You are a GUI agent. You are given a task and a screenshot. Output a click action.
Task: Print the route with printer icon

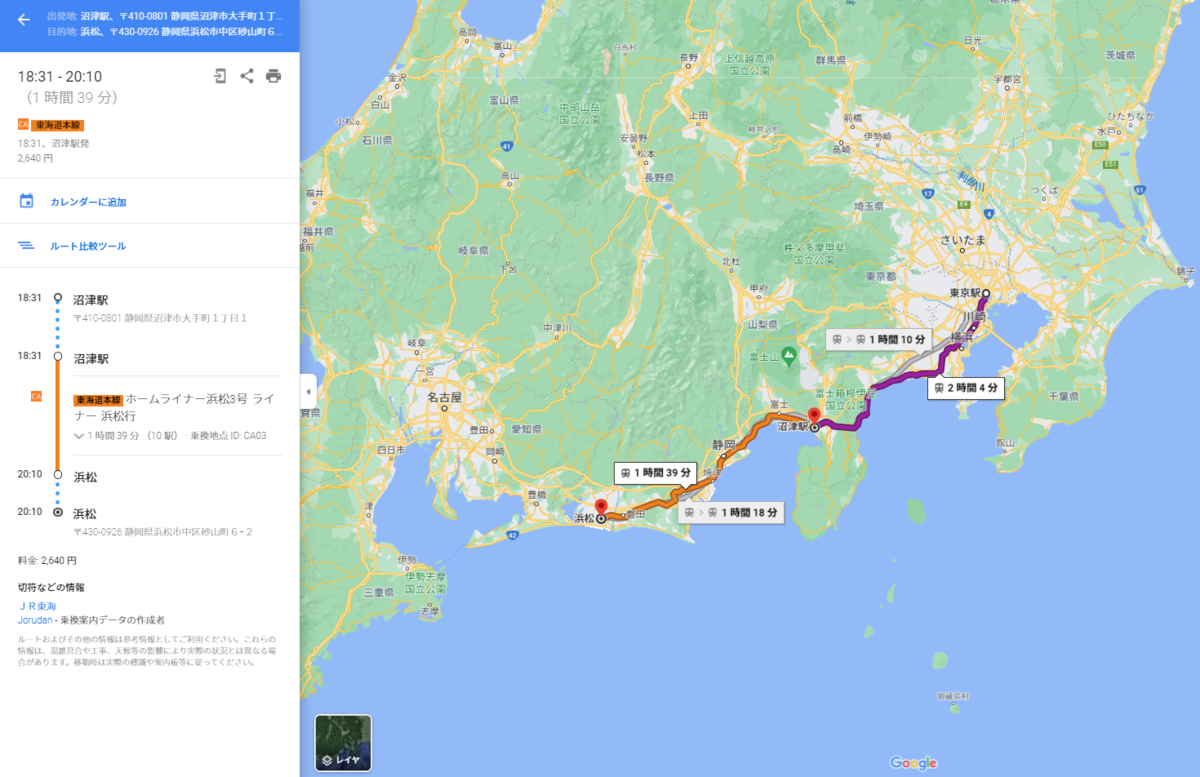[273, 76]
